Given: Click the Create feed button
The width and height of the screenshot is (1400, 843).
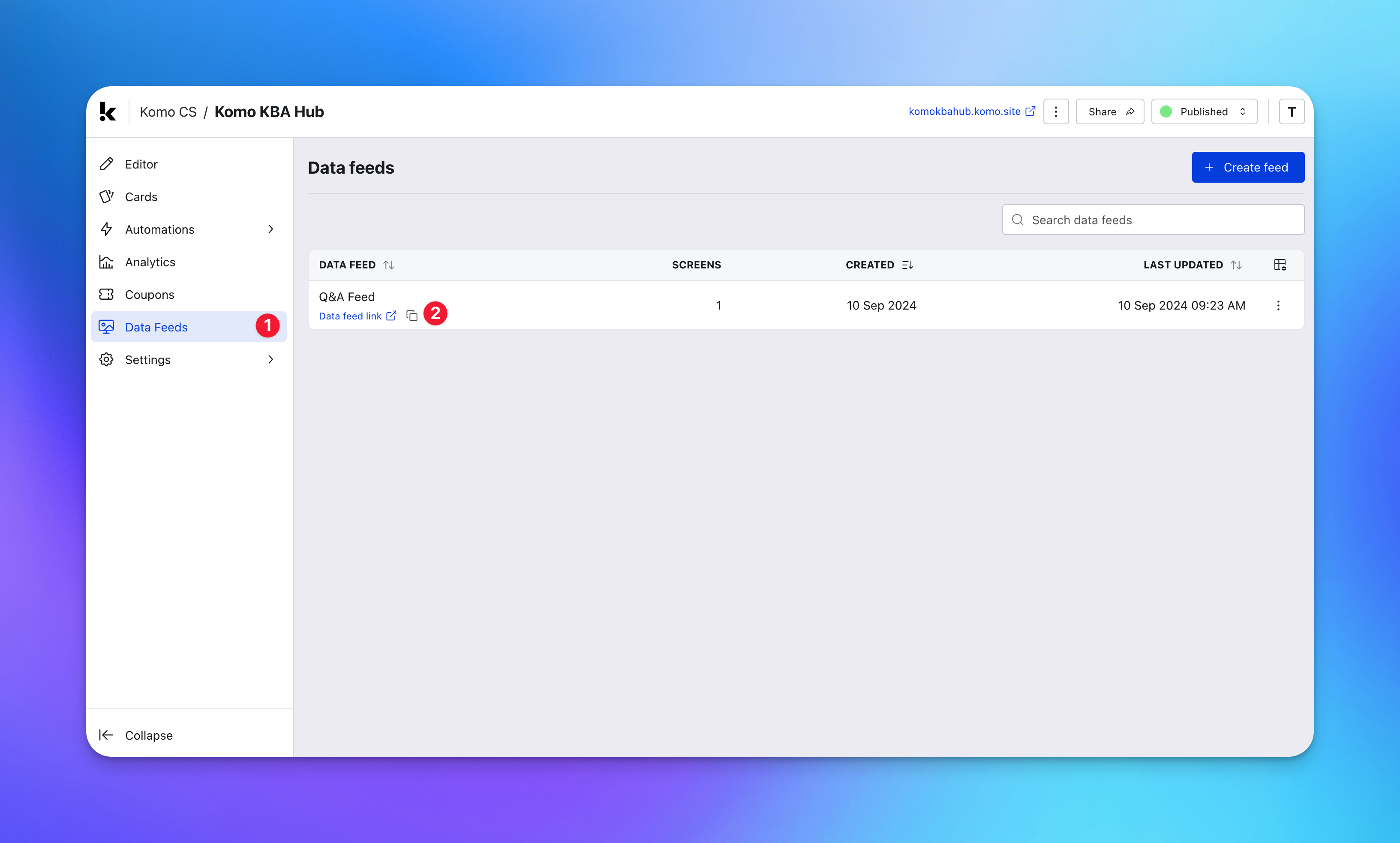Looking at the screenshot, I should (1247, 167).
